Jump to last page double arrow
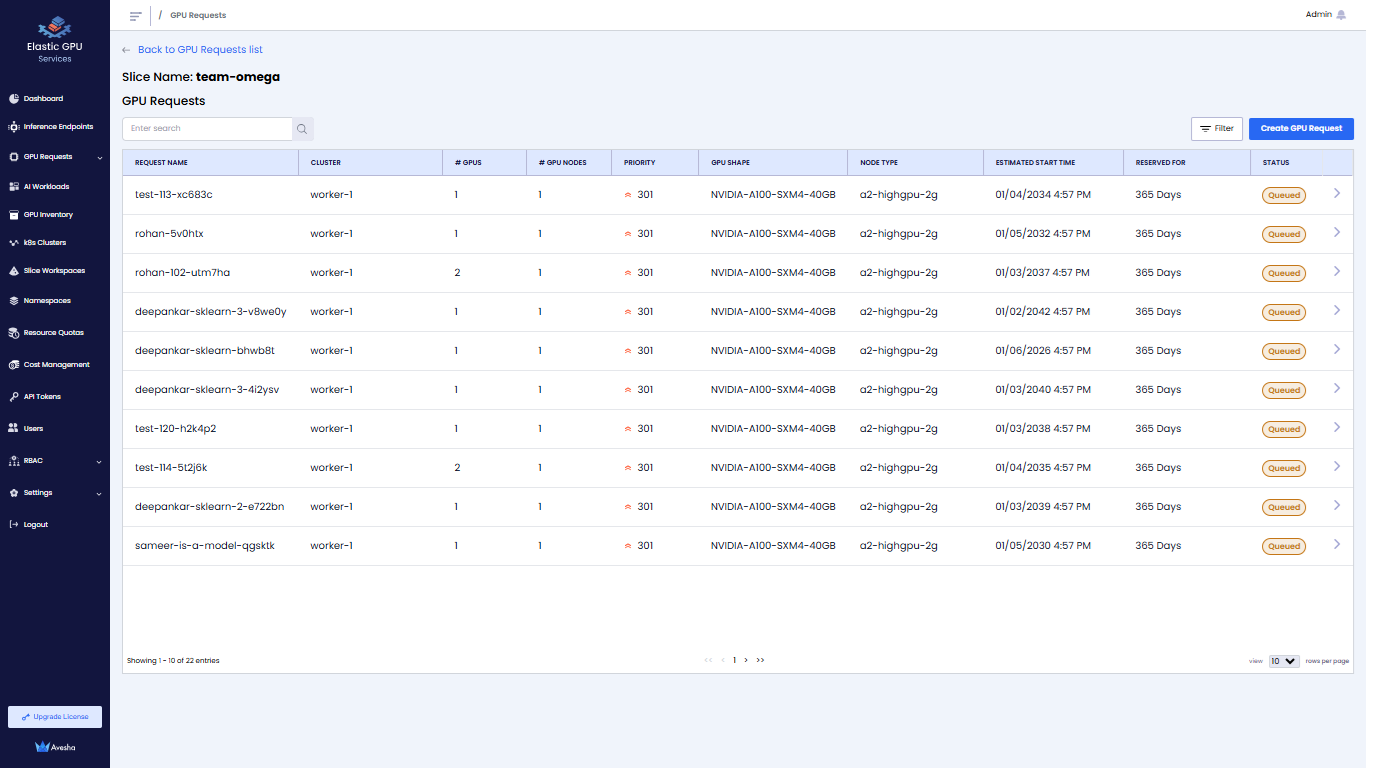 pyautogui.click(x=761, y=661)
